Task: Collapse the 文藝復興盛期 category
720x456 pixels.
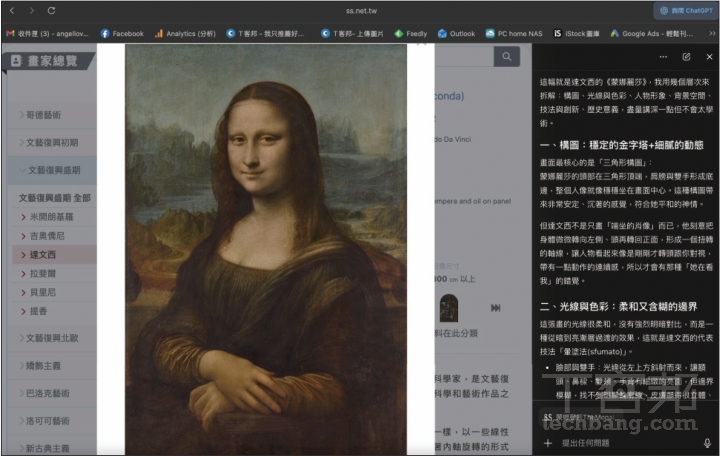Action: (50, 170)
